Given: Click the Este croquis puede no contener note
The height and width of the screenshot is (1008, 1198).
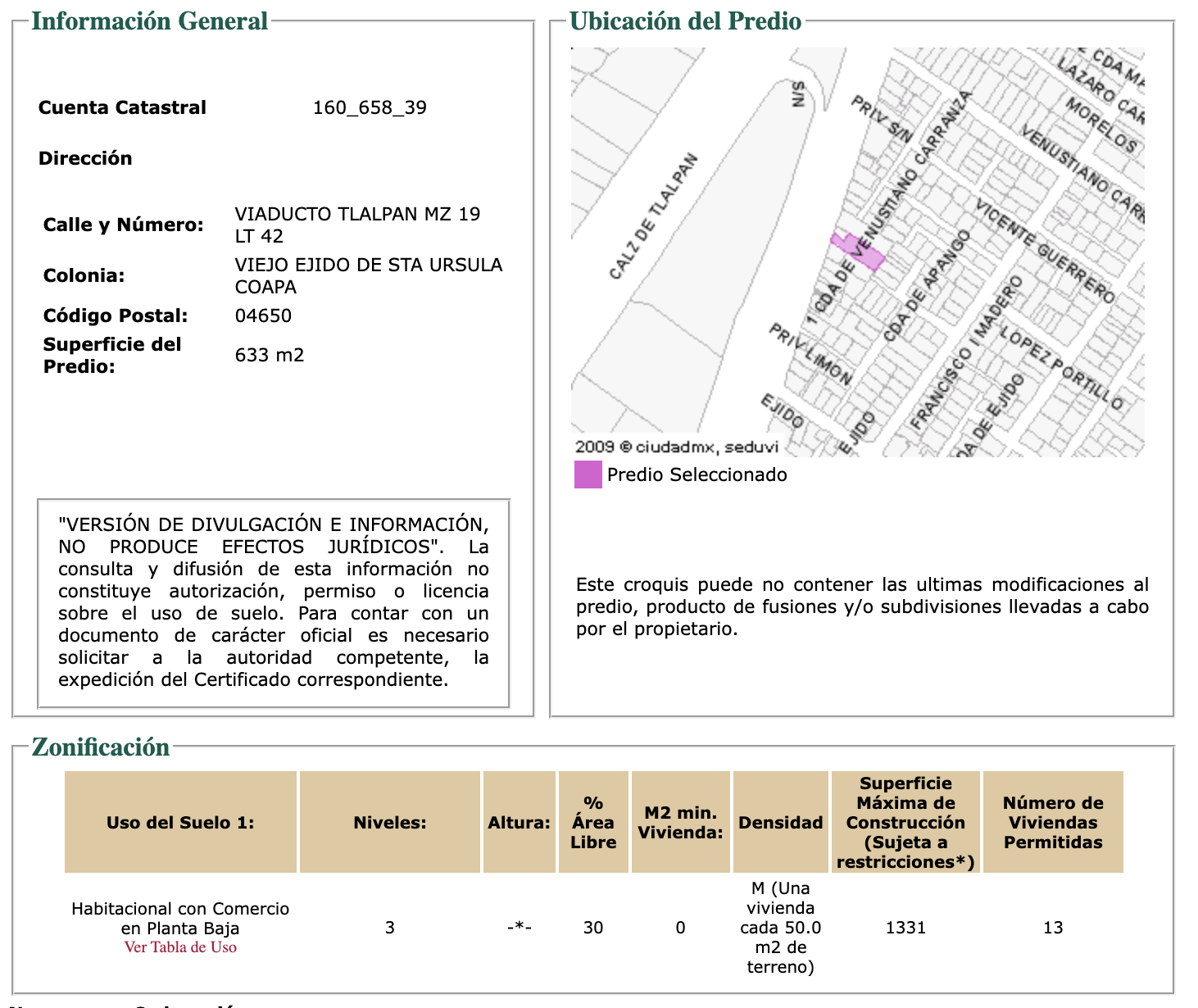Looking at the screenshot, I should (x=862, y=607).
